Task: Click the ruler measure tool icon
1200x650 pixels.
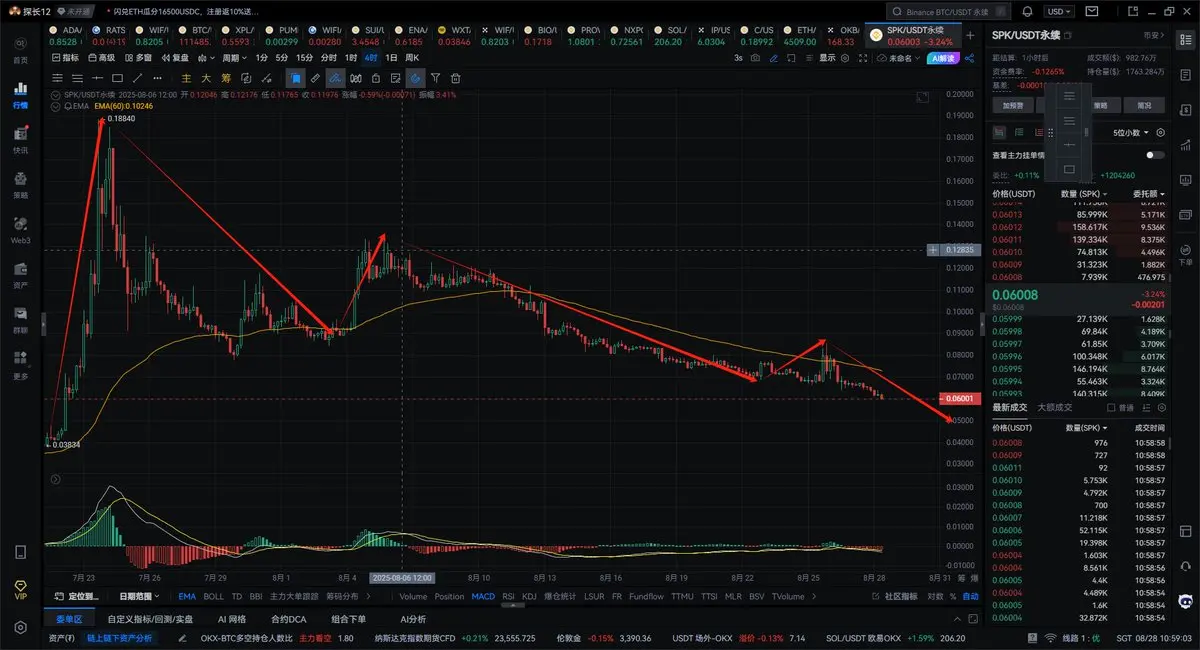Action: [x=314, y=78]
